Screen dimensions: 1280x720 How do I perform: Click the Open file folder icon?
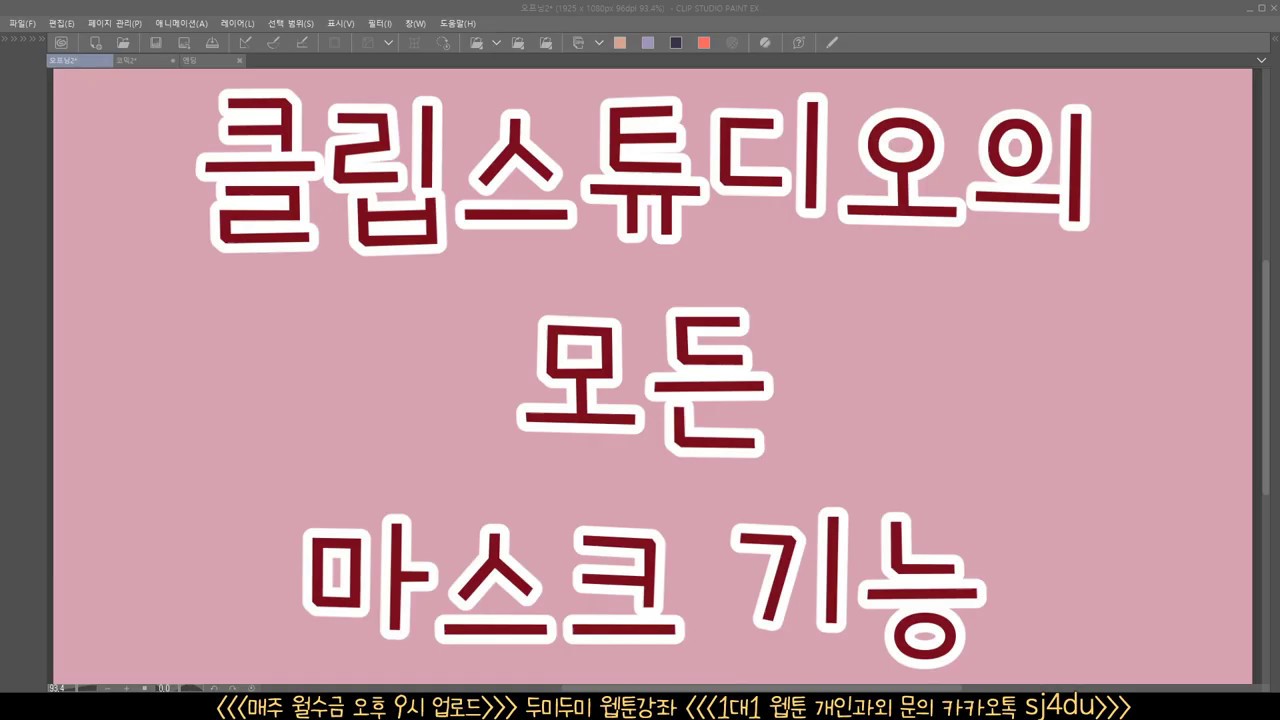tap(123, 43)
